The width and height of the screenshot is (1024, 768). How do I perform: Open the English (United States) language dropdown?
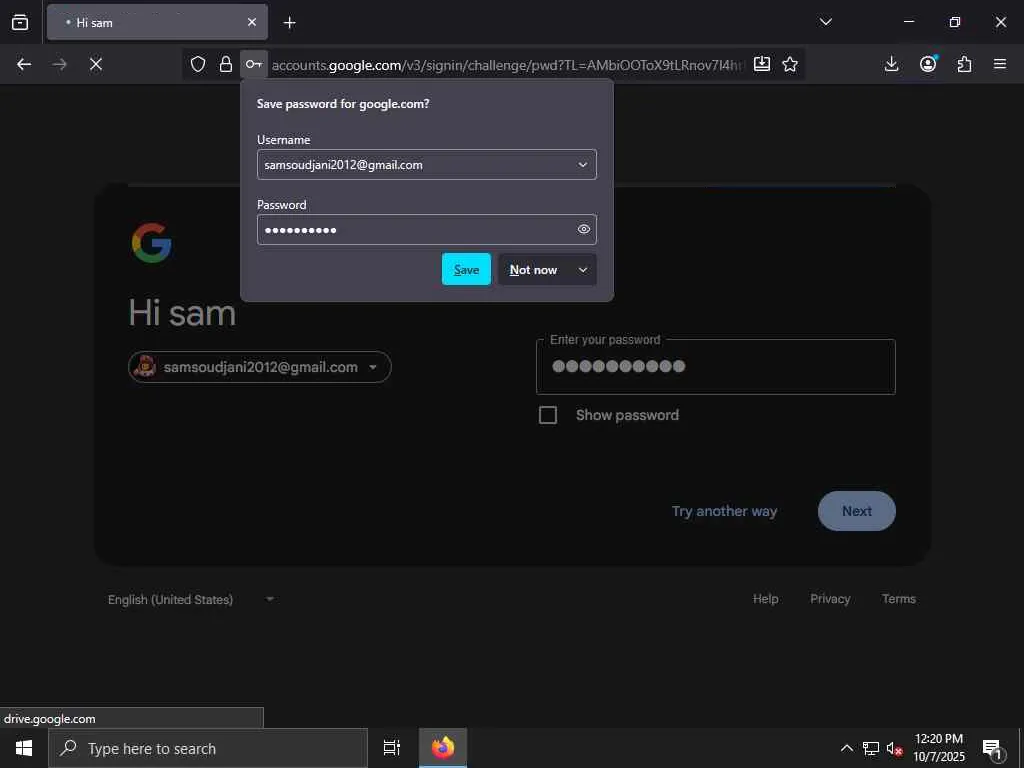(191, 600)
